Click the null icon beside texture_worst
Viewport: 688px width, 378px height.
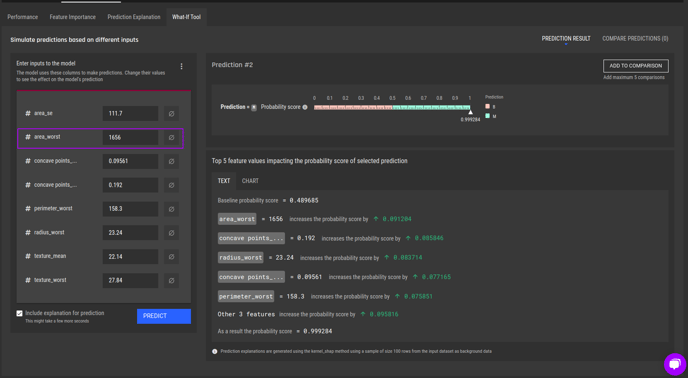click(x=171, y=280)
